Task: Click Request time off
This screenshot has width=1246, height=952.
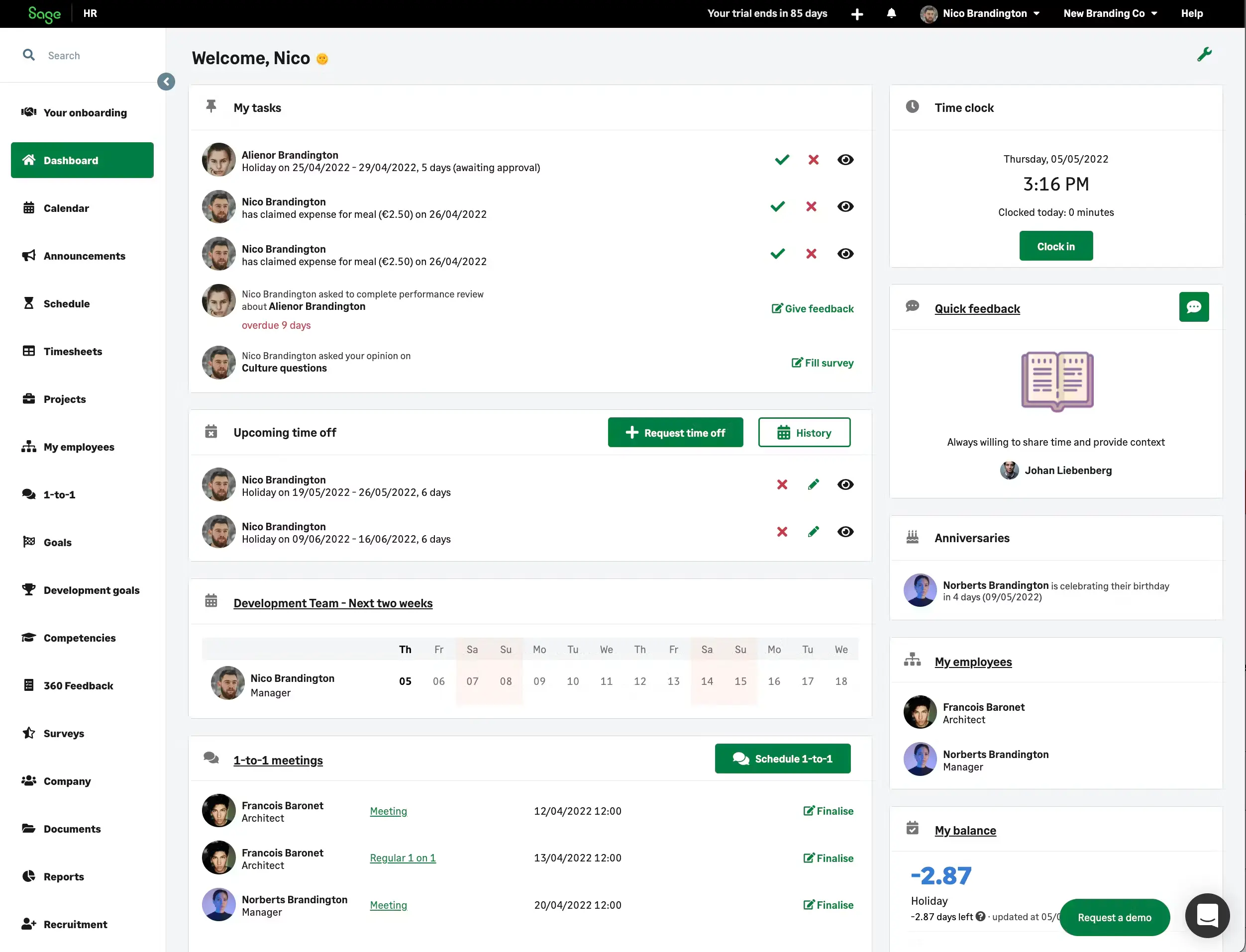Action: pos(675,432)
